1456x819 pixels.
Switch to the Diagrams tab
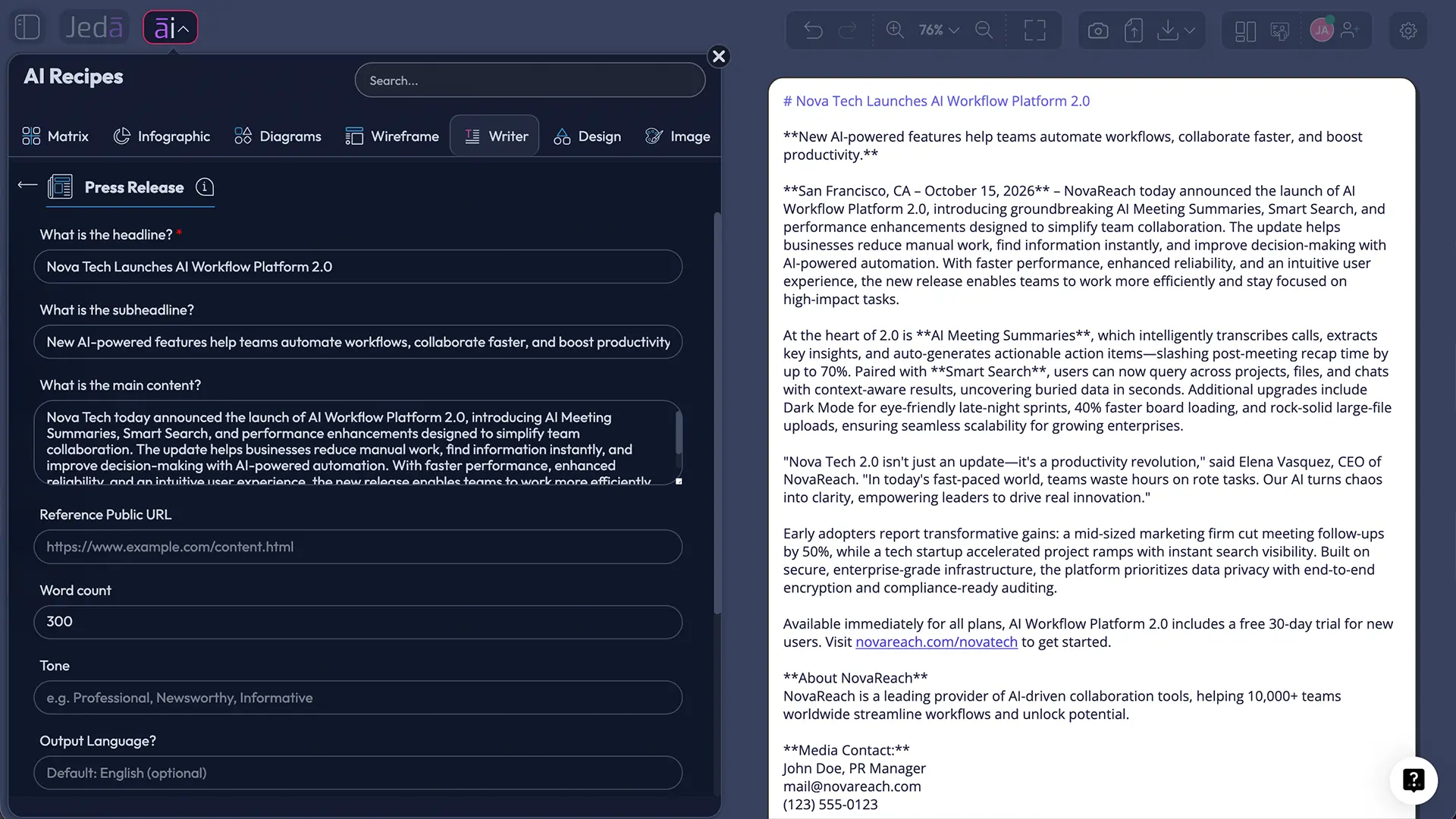click(x=278, y=136)
